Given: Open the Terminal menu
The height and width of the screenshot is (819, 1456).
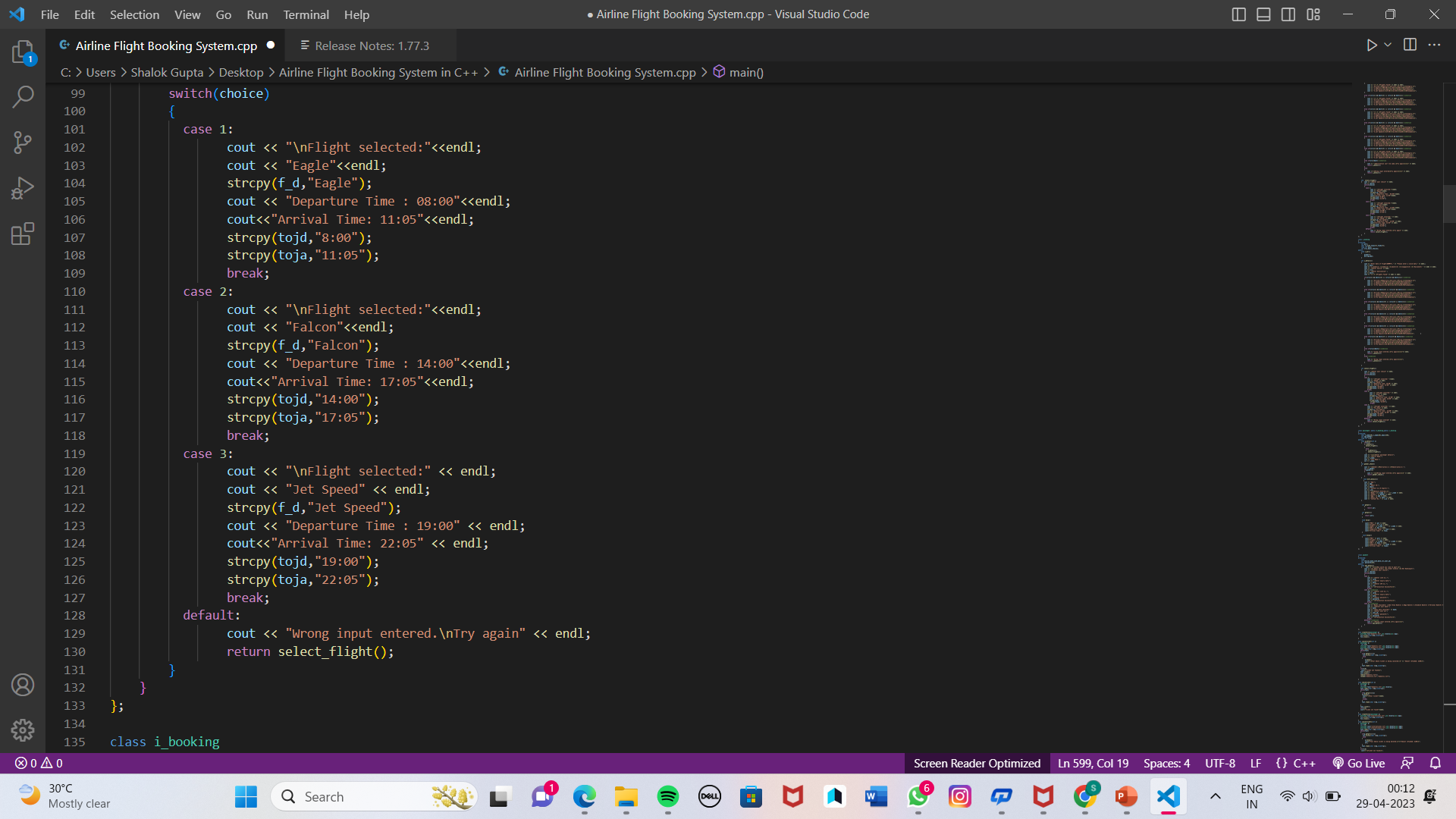Looking at the screenshot, I should click(306, 14).
